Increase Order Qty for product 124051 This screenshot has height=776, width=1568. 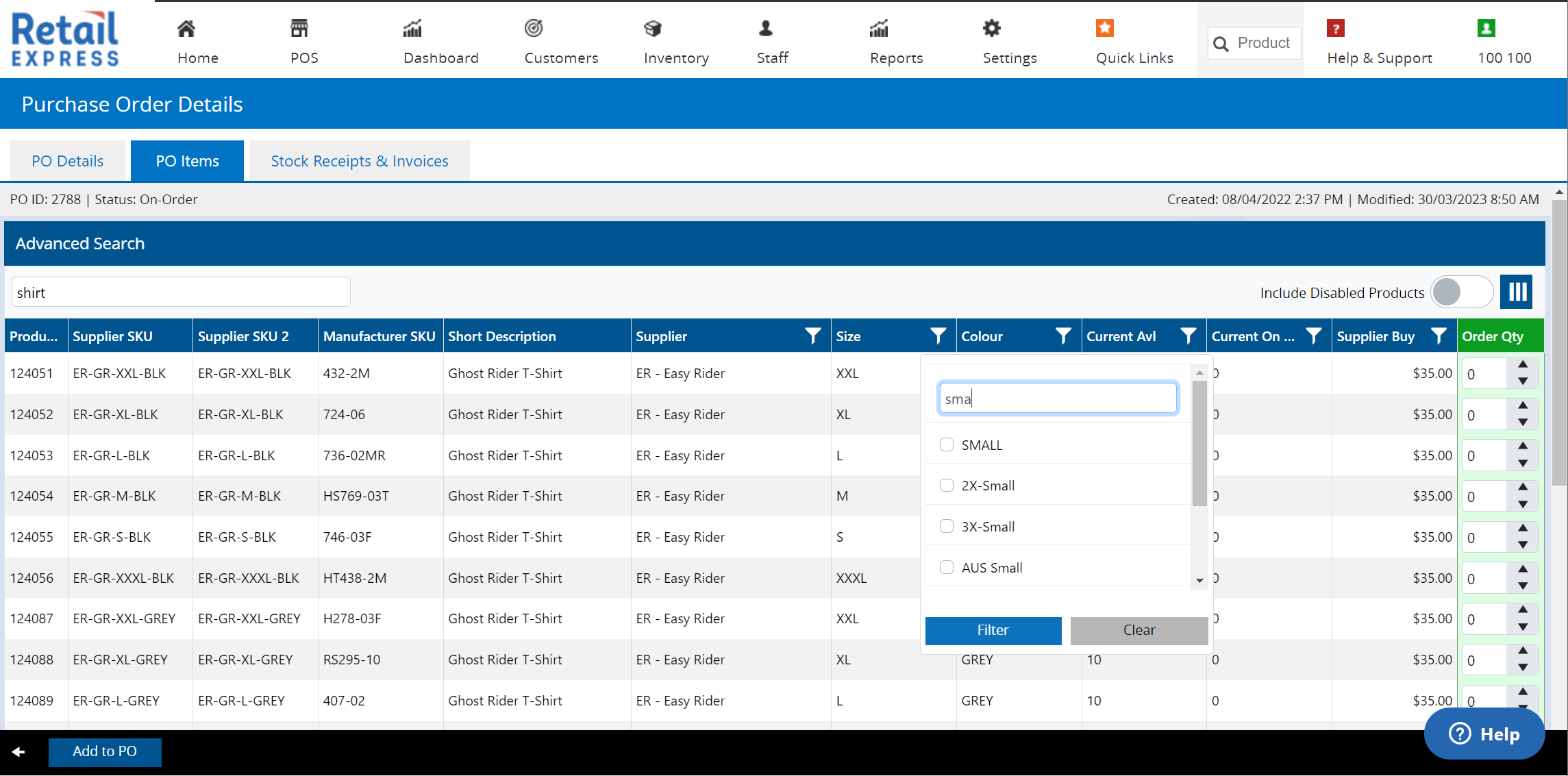tap(1523, 365)
